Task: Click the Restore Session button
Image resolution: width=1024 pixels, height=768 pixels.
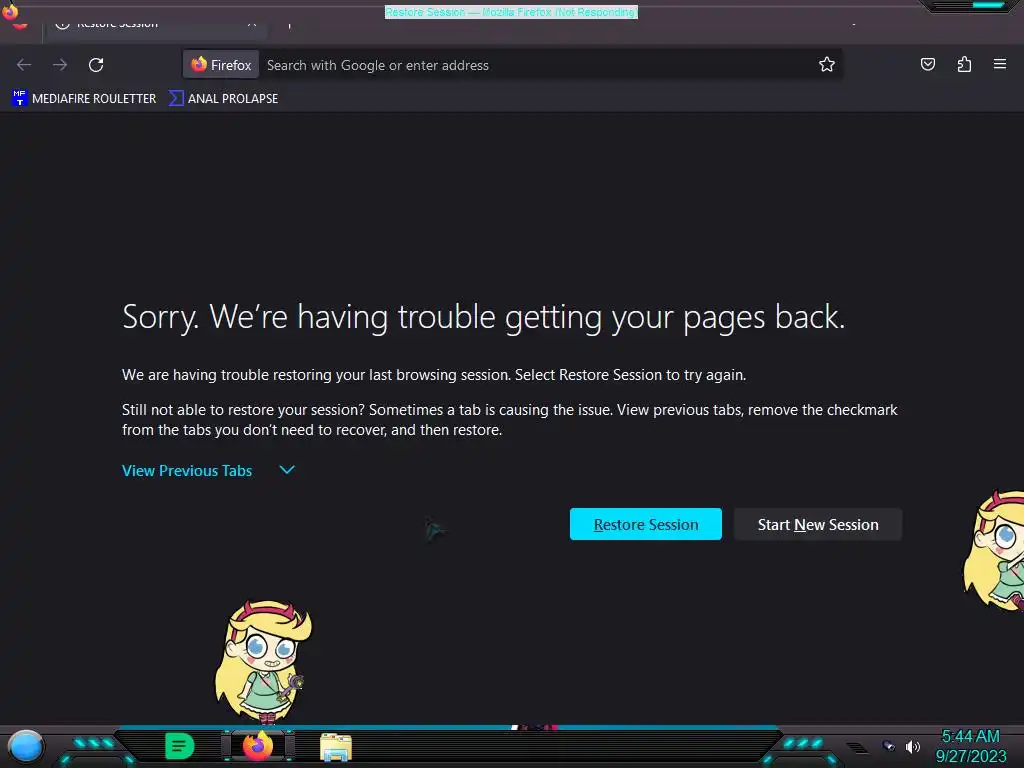Action: 645,524
